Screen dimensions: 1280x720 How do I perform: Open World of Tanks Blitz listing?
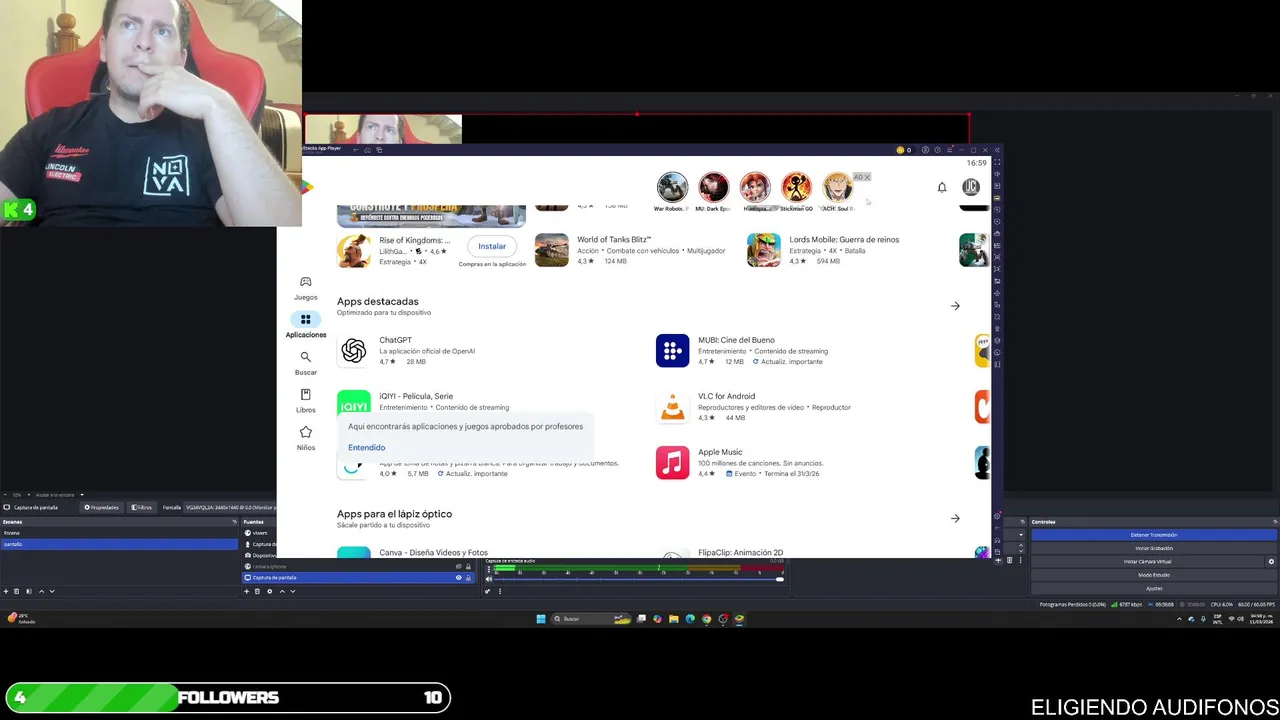coord(631,250)
